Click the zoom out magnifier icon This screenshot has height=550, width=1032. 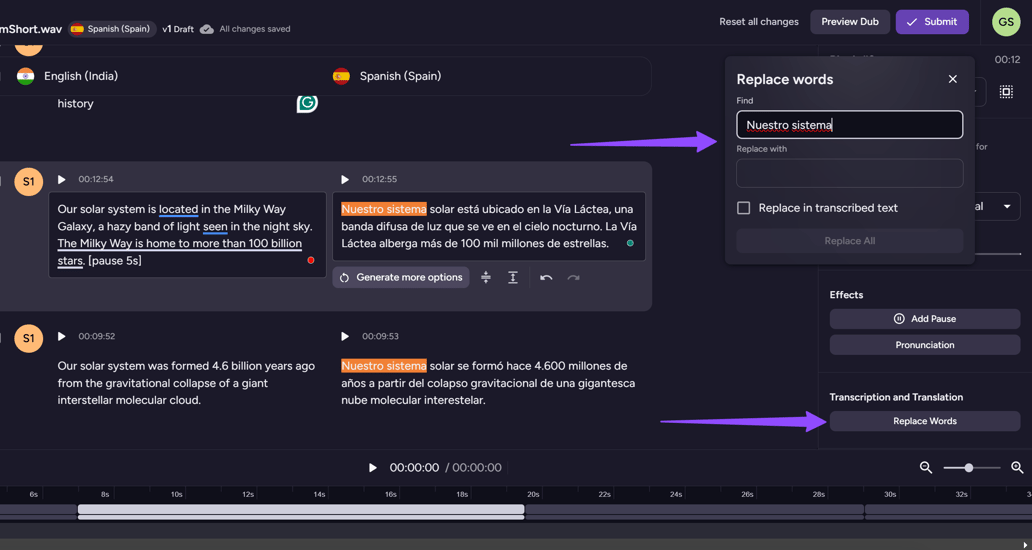click(x=926, y=467)
